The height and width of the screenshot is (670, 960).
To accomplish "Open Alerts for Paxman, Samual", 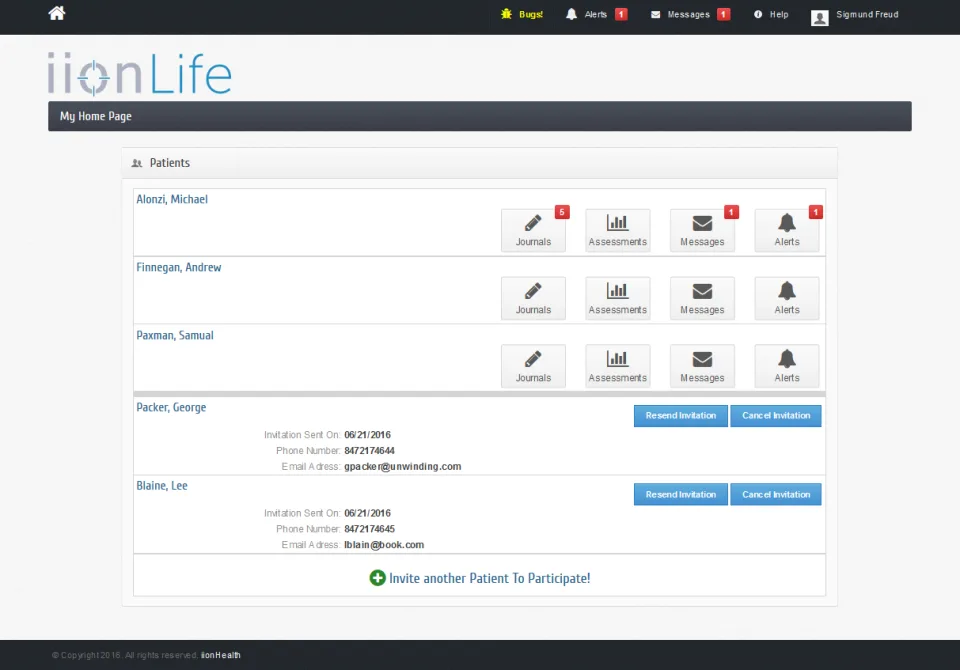I will [x=786, y=366].
